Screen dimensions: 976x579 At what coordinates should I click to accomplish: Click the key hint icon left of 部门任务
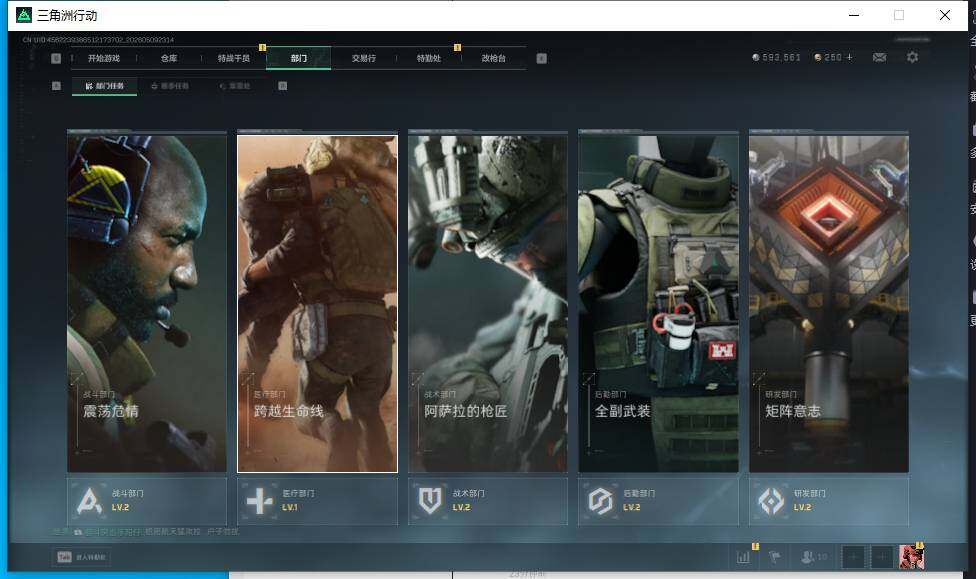pos(56,86)
